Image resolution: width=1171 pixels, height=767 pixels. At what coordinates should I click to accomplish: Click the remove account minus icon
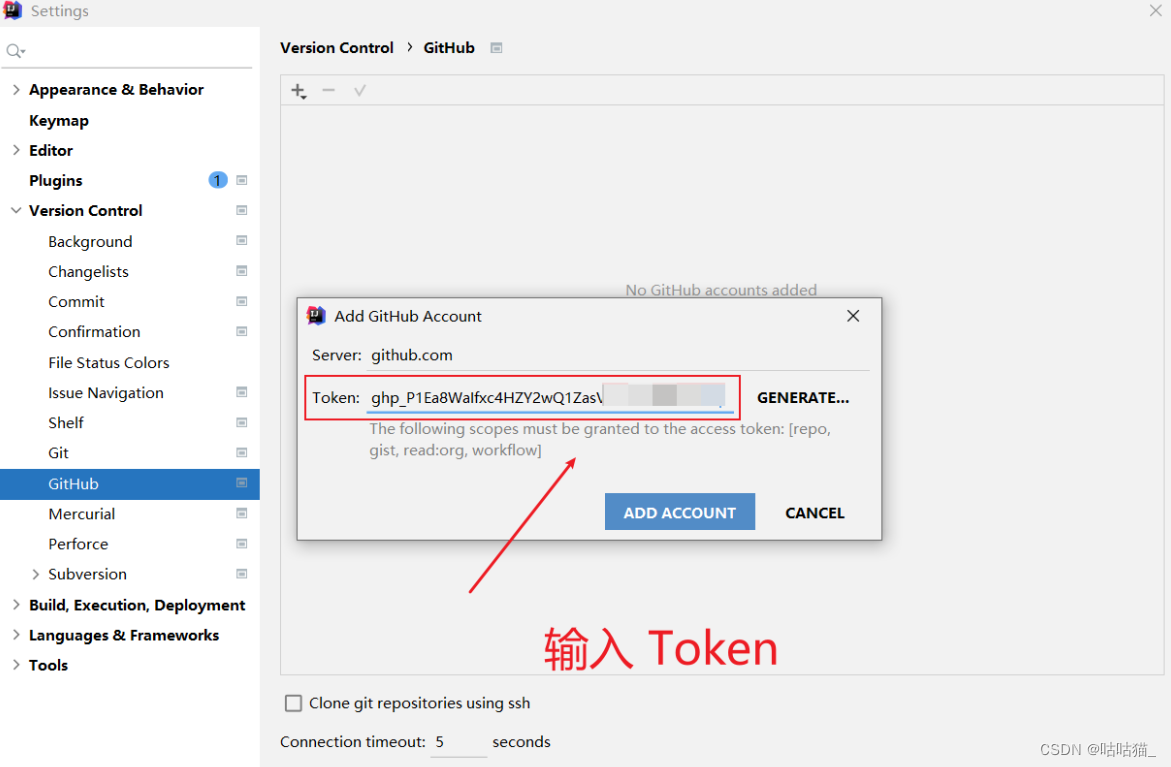pyautogui.click(x=329, y=90)
